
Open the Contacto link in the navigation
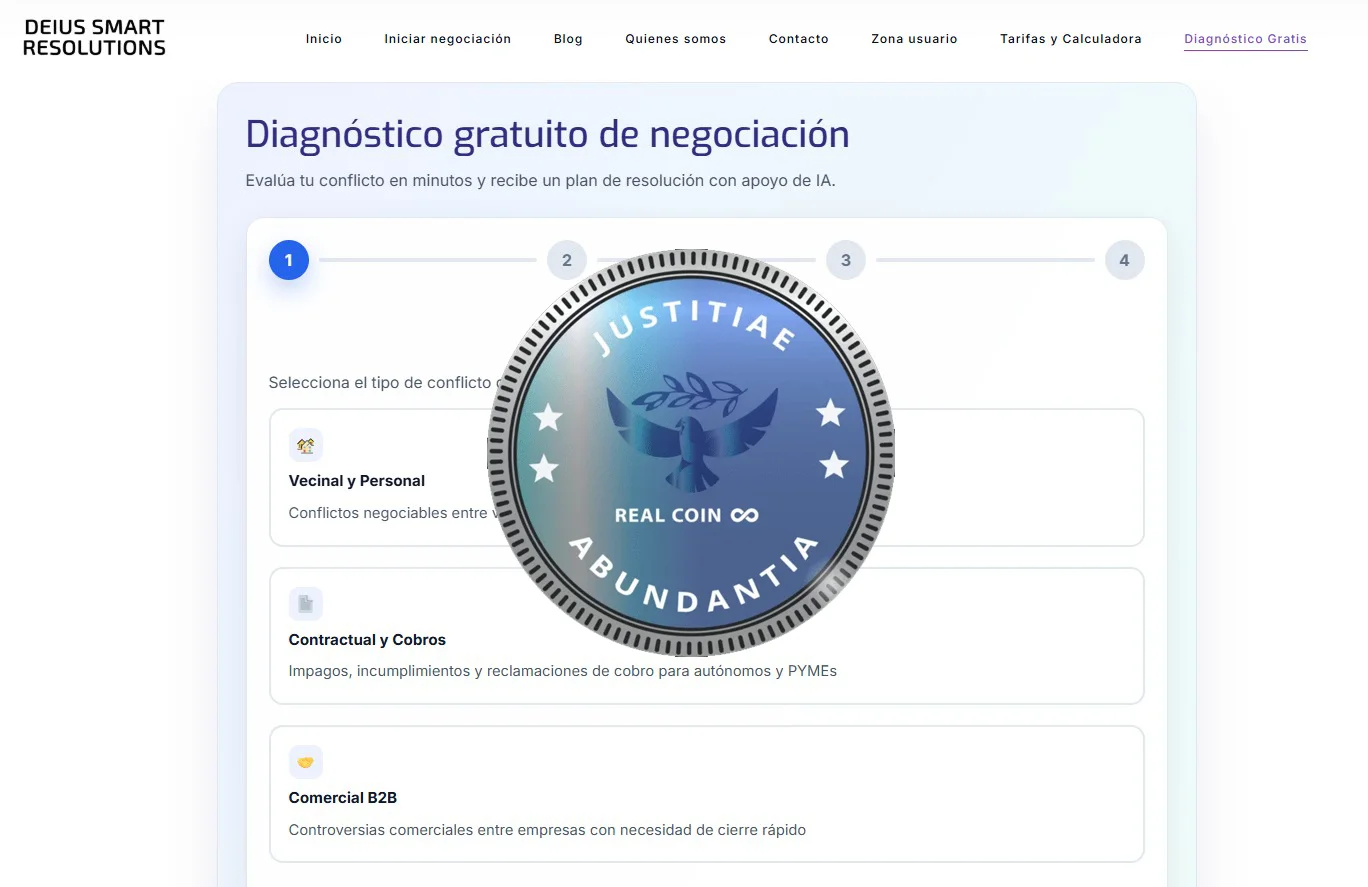pos(799,39)
